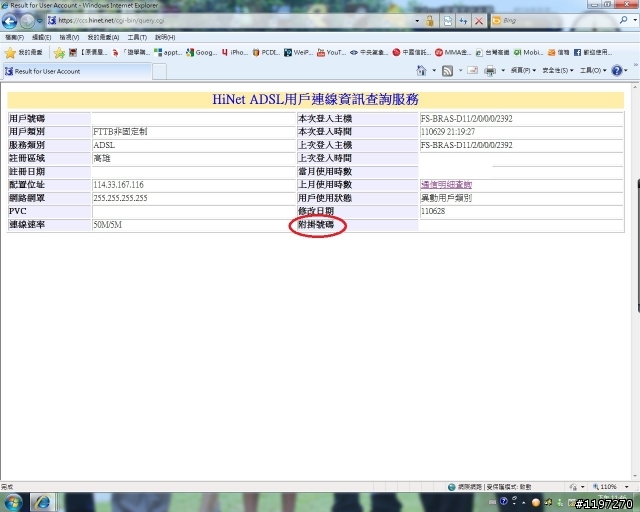The image size is (640, 512).
Task: Open the 網頁(P) Page dropdown menu
Action: [x=523, y=70]
